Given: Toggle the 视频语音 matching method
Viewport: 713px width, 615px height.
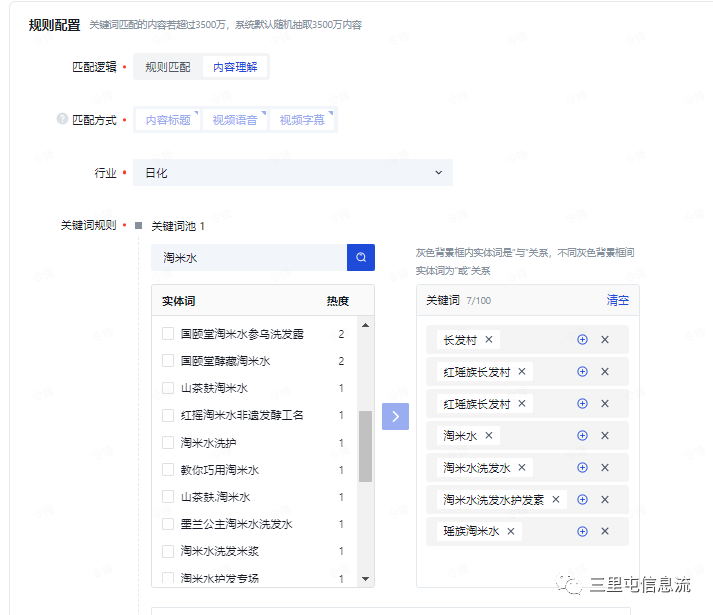Looking at the screenshot, I should 234,120.
